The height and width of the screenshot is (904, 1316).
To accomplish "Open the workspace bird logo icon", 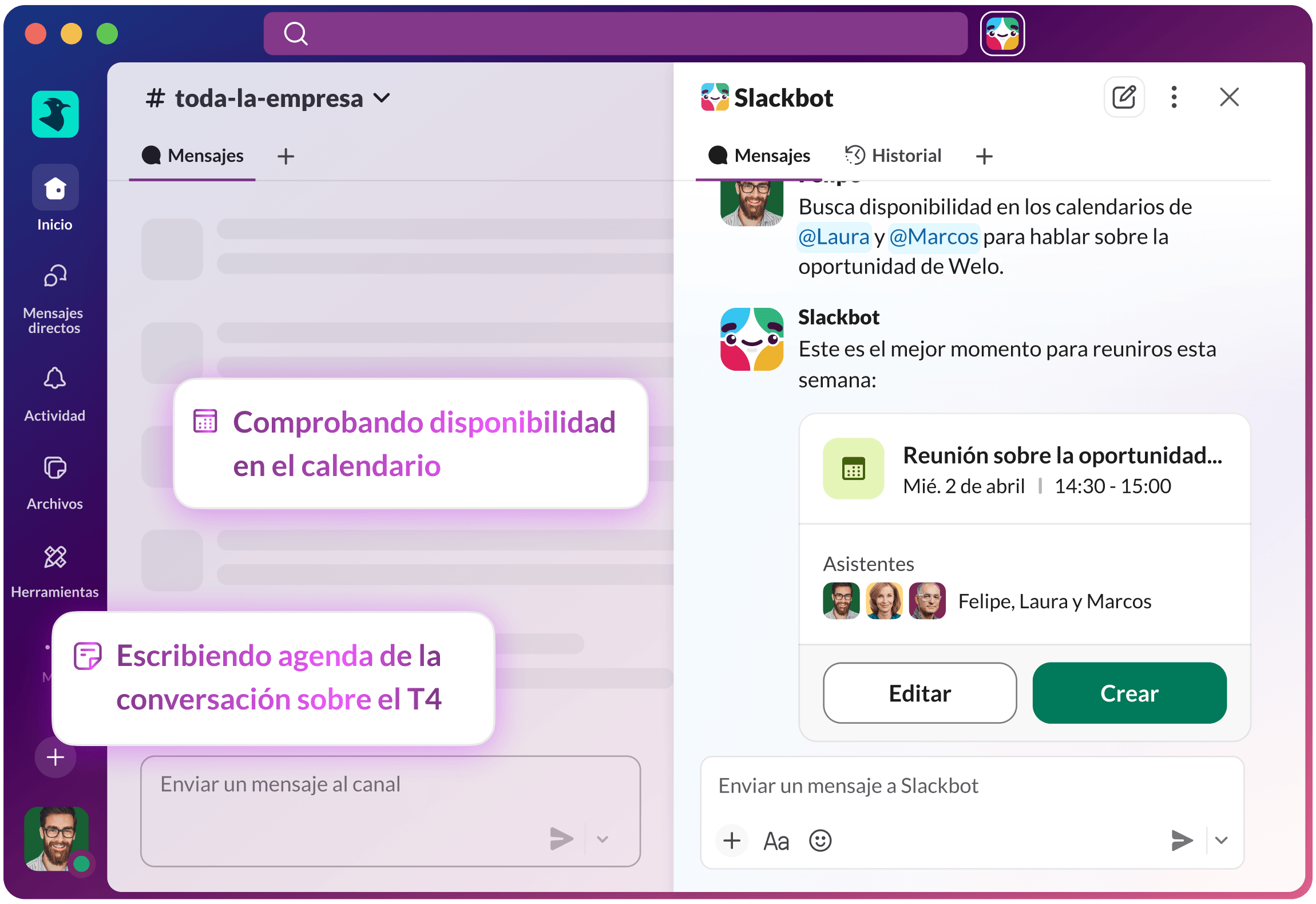I will 55,114.
